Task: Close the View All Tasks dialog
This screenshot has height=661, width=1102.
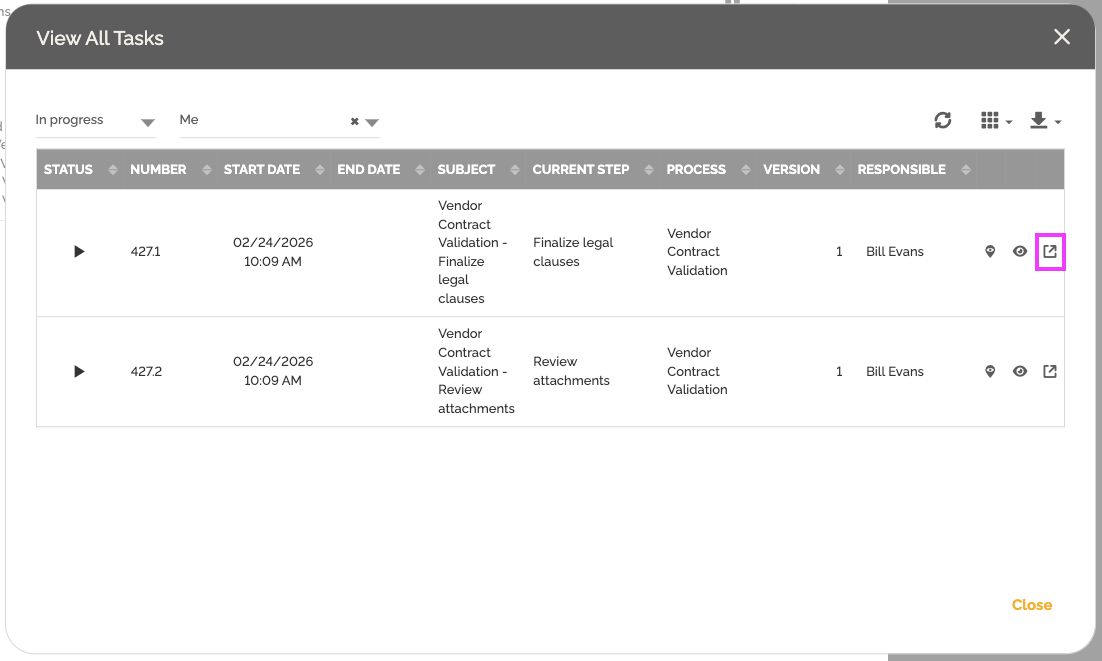Action: point(1061,37)
